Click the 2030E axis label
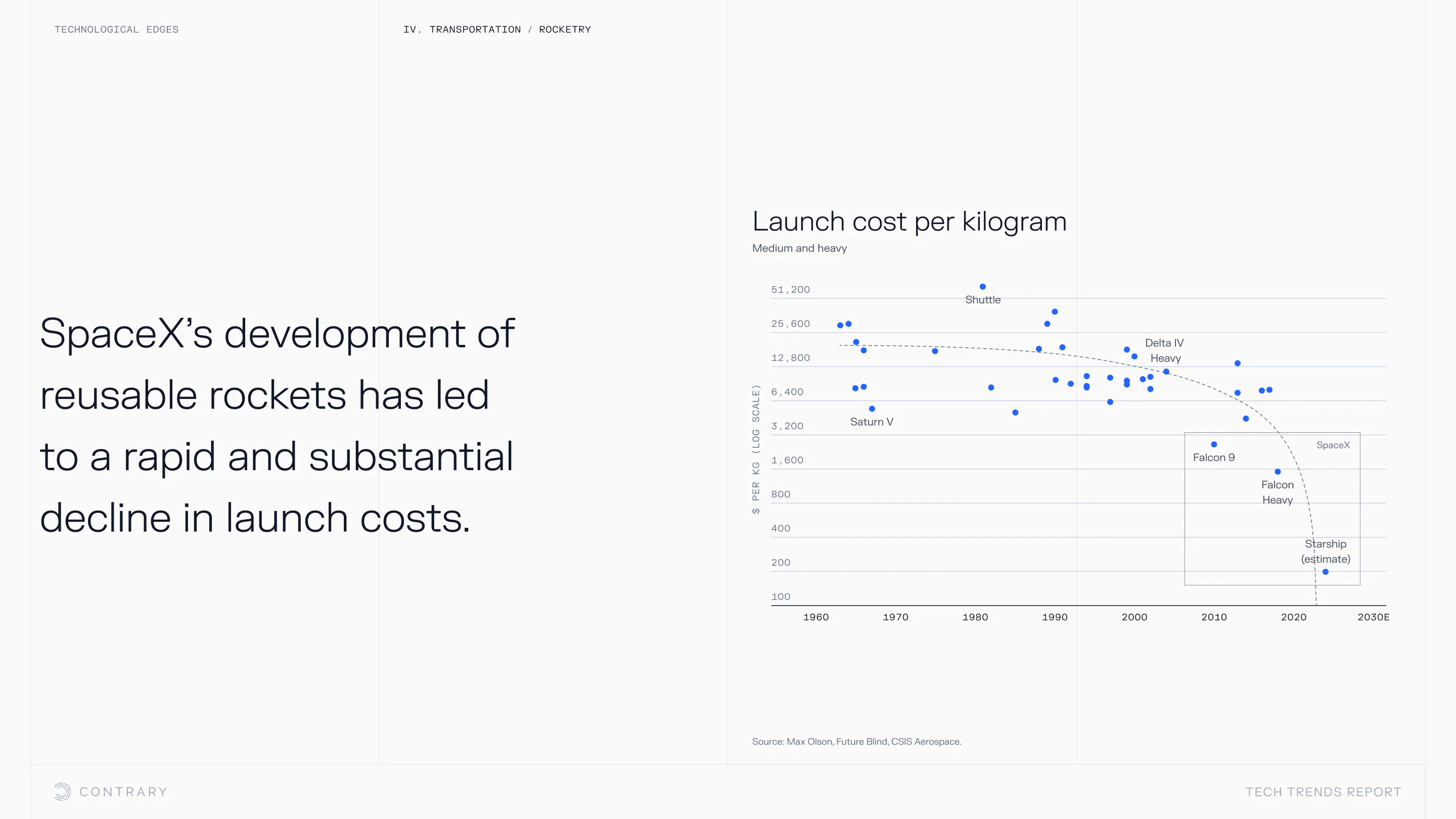Image resolution: width=1456 pixels, height=819 pixels. point(1373,617)
